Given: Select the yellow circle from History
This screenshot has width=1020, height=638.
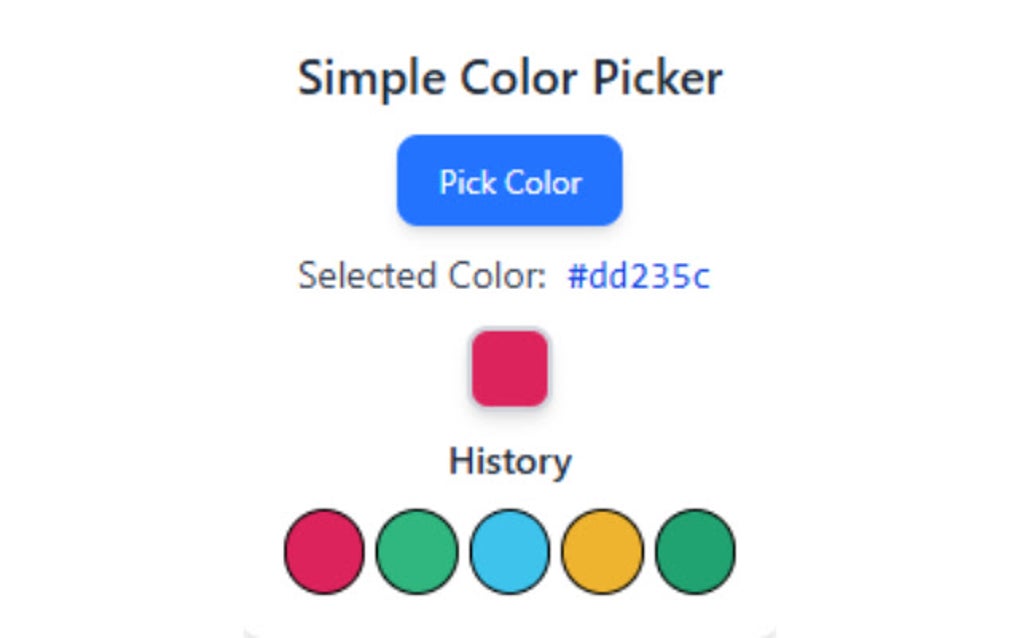Looking at the screenshot, I should tap(601, 549).
